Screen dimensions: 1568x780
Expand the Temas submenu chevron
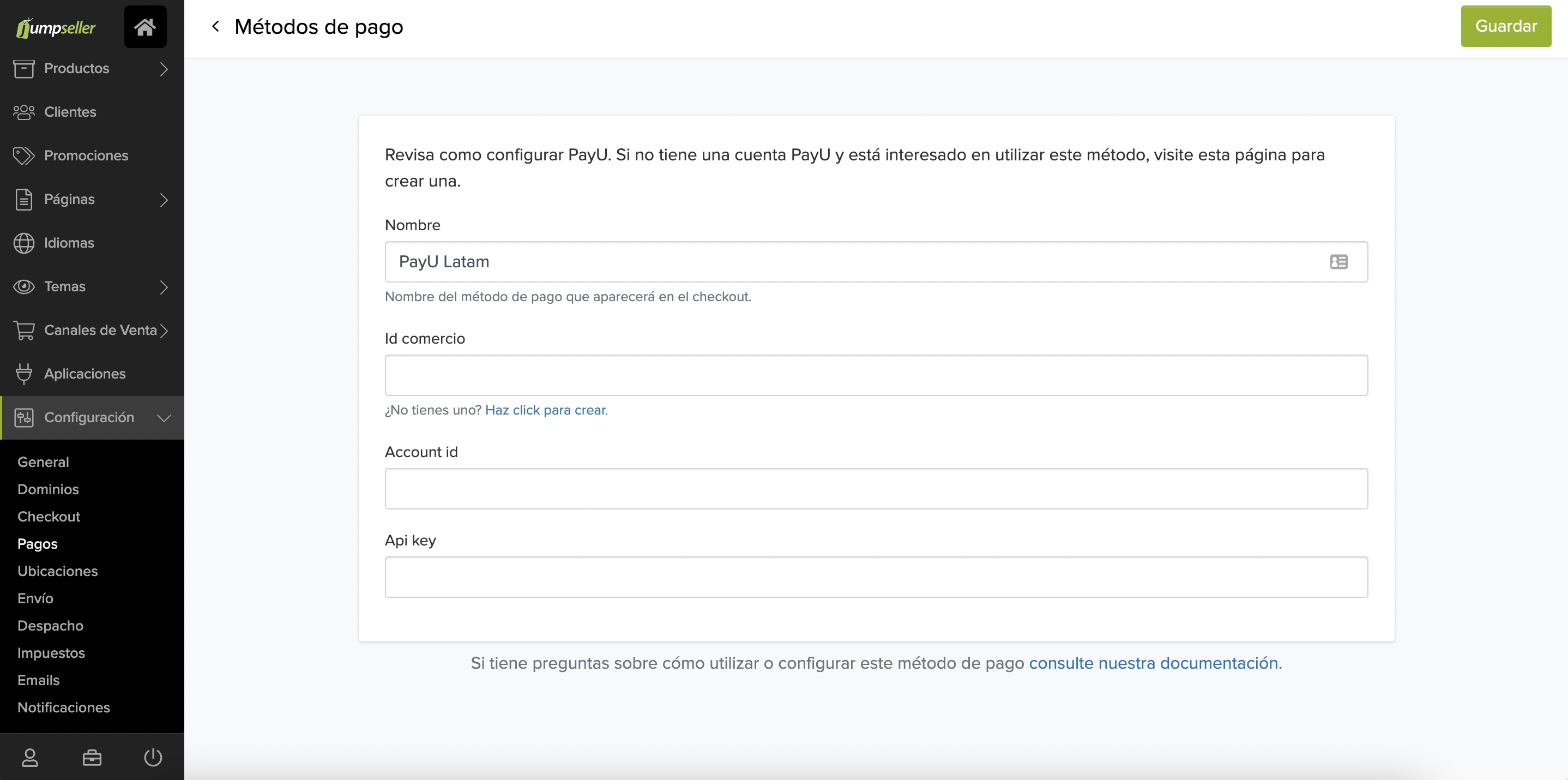point(164,287)
